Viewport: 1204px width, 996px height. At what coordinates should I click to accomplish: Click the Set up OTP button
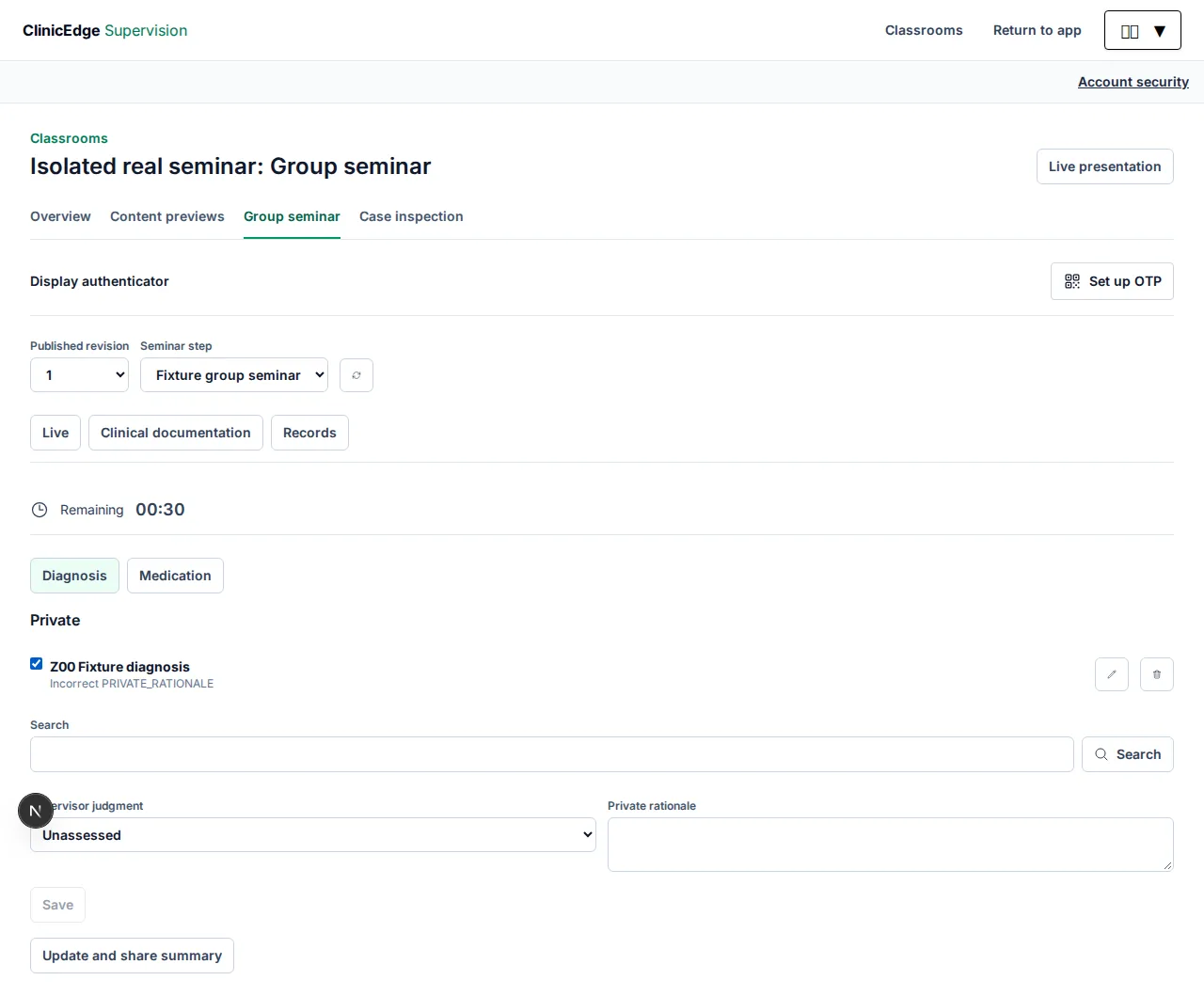point(1112,281)
